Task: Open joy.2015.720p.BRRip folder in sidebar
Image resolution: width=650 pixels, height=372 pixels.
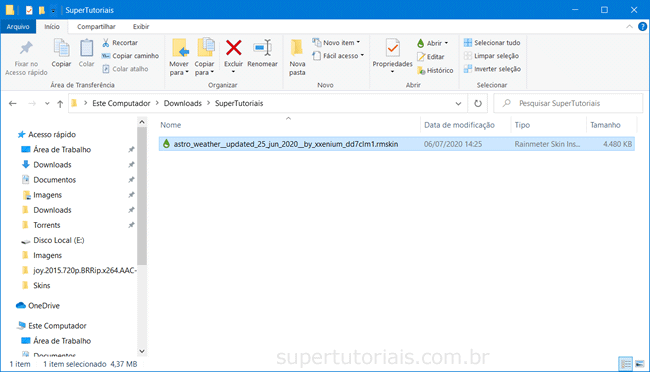Action: point(79,271)
